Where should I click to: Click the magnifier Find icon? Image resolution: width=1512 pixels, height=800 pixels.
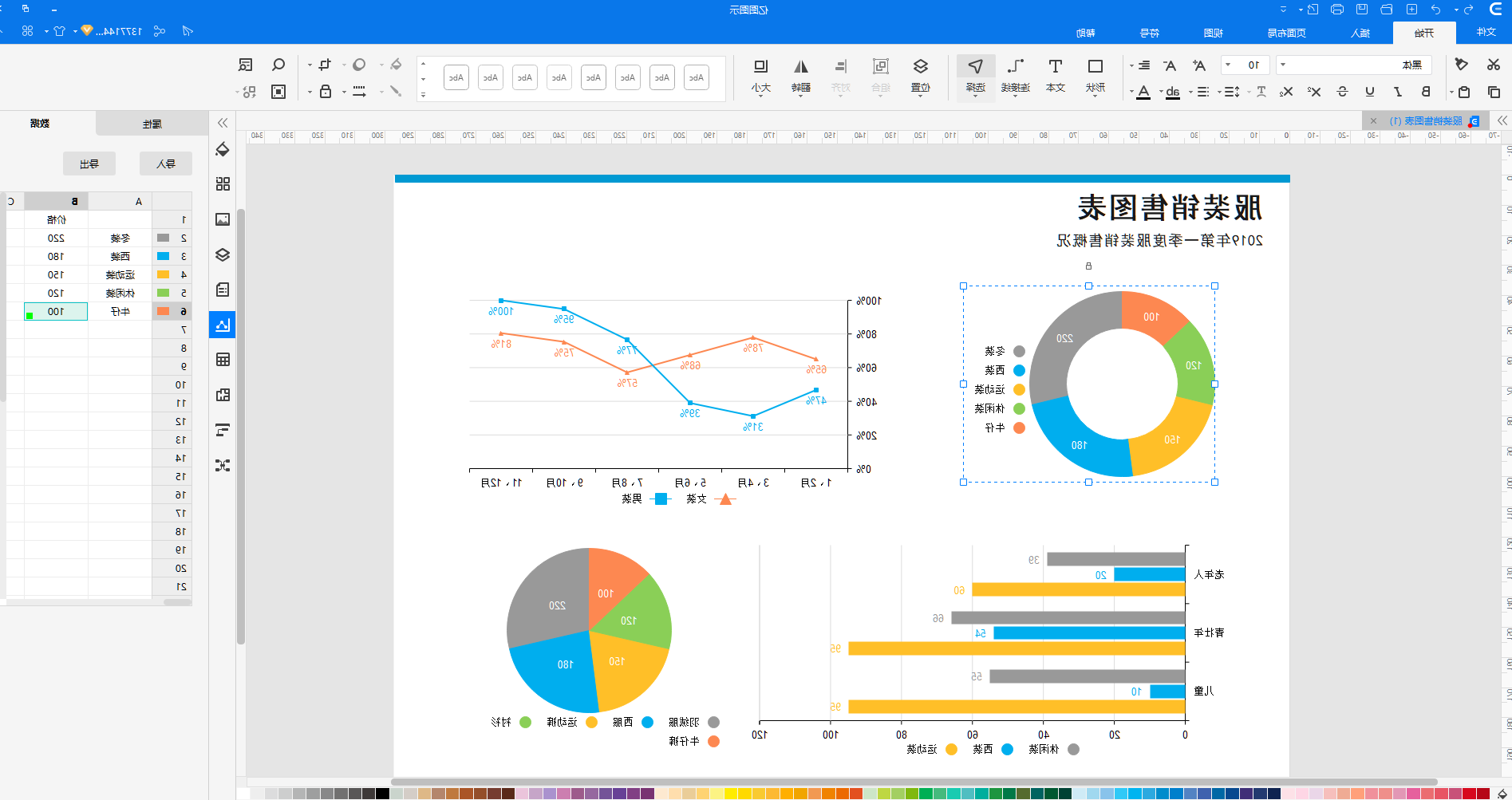pyautogui.click(x=278, y=65)
